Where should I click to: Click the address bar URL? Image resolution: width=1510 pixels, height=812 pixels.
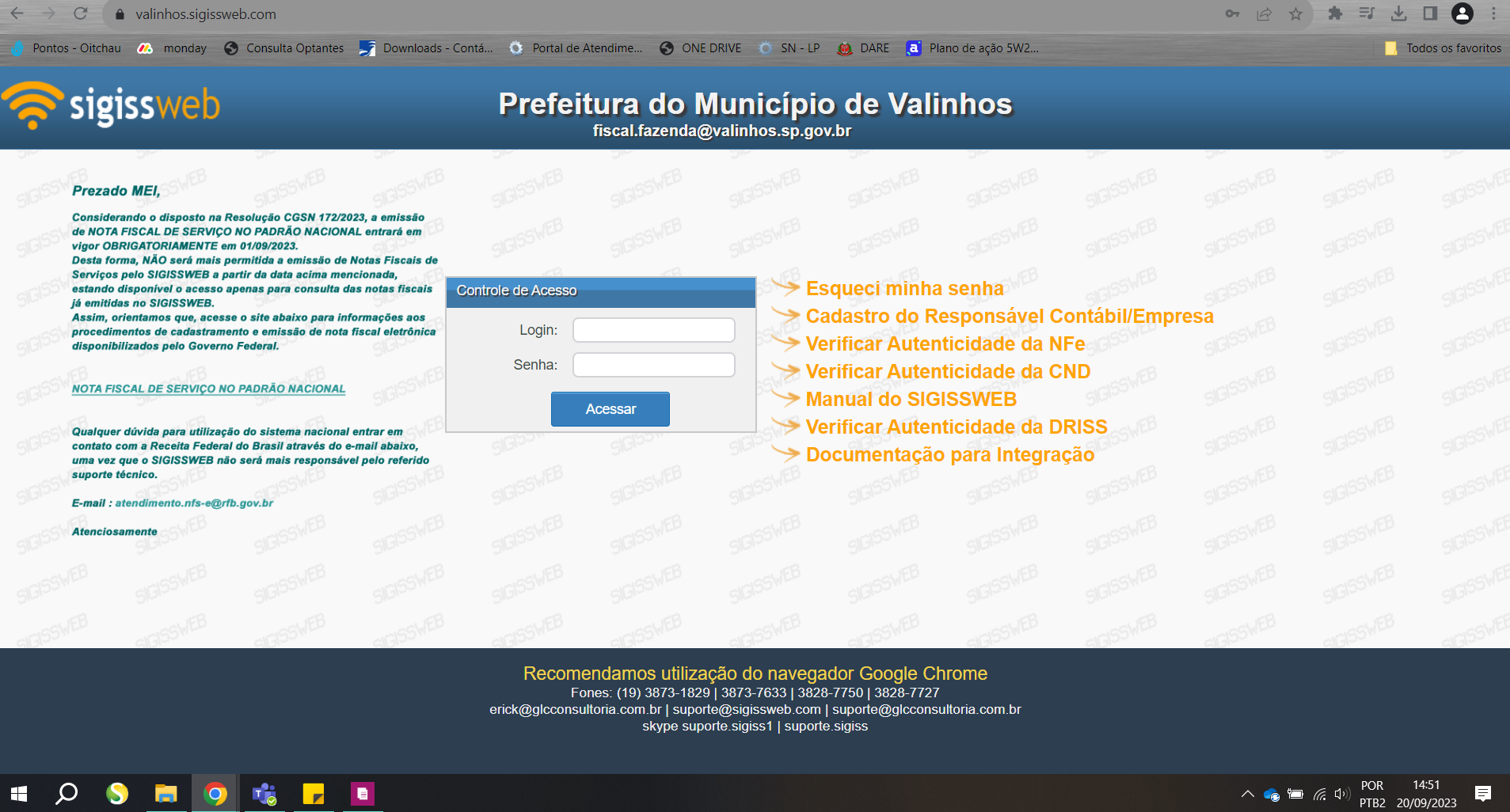(206, 14)
